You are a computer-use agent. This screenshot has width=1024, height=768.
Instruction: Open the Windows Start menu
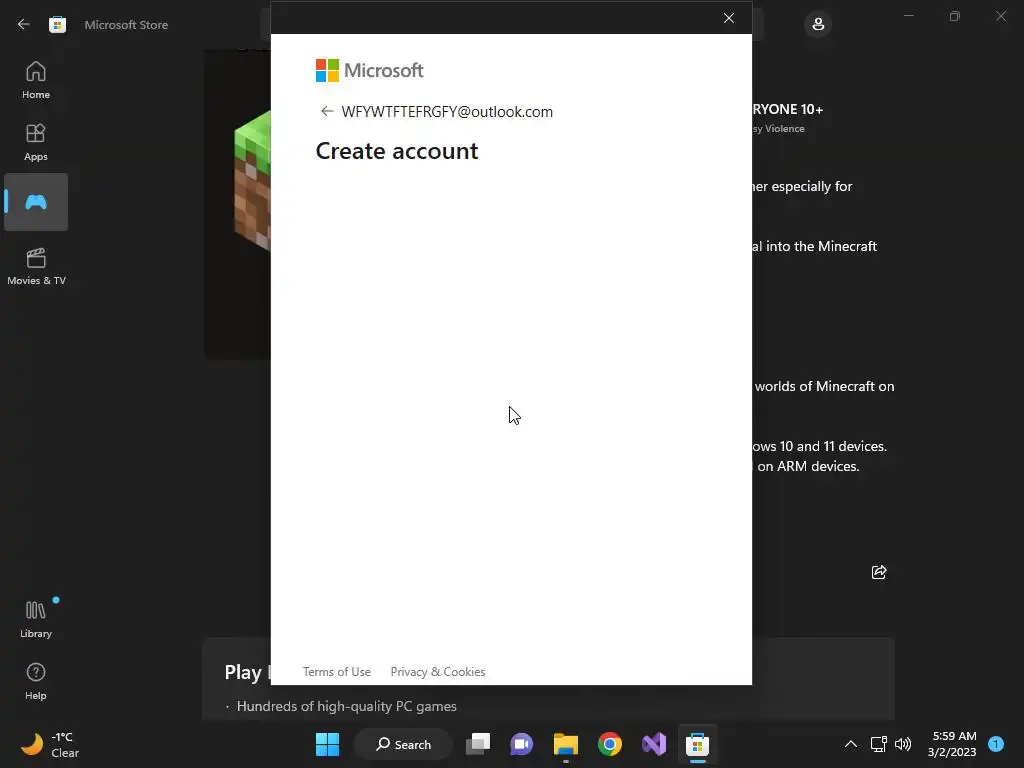[327, 744]
